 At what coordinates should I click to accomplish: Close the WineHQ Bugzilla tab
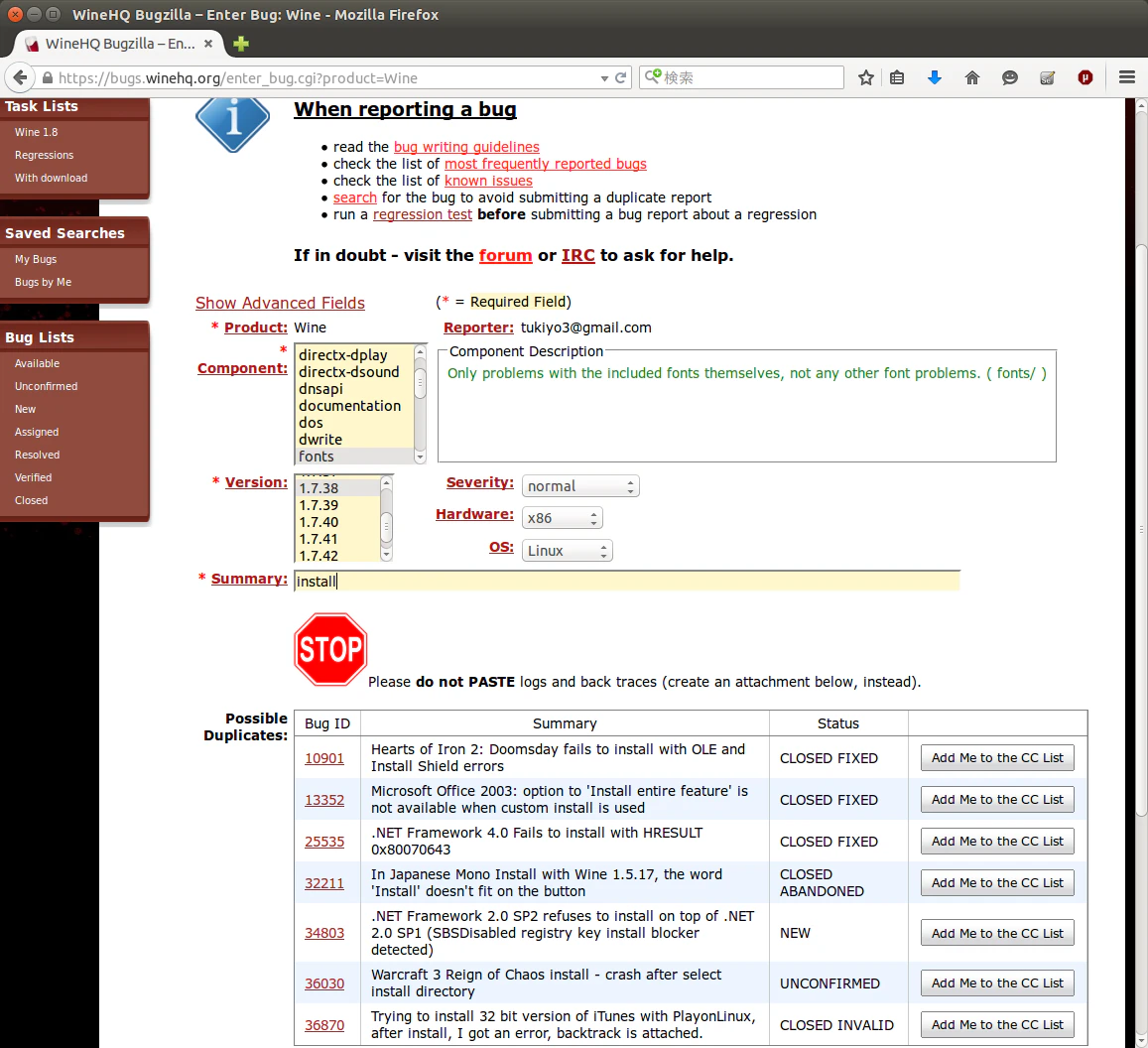pyautogui.click(x=208, y=44)
